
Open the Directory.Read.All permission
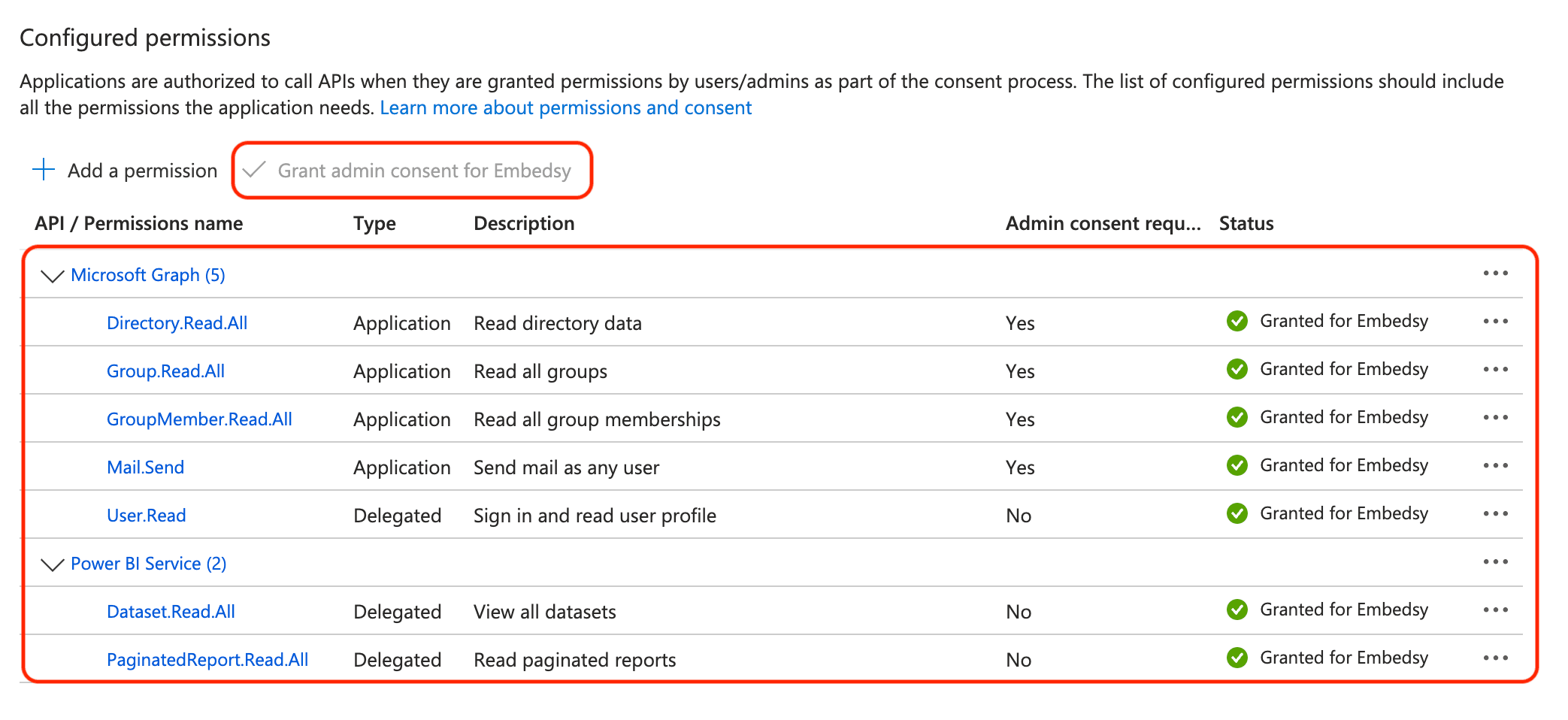[x=177, y=323]
